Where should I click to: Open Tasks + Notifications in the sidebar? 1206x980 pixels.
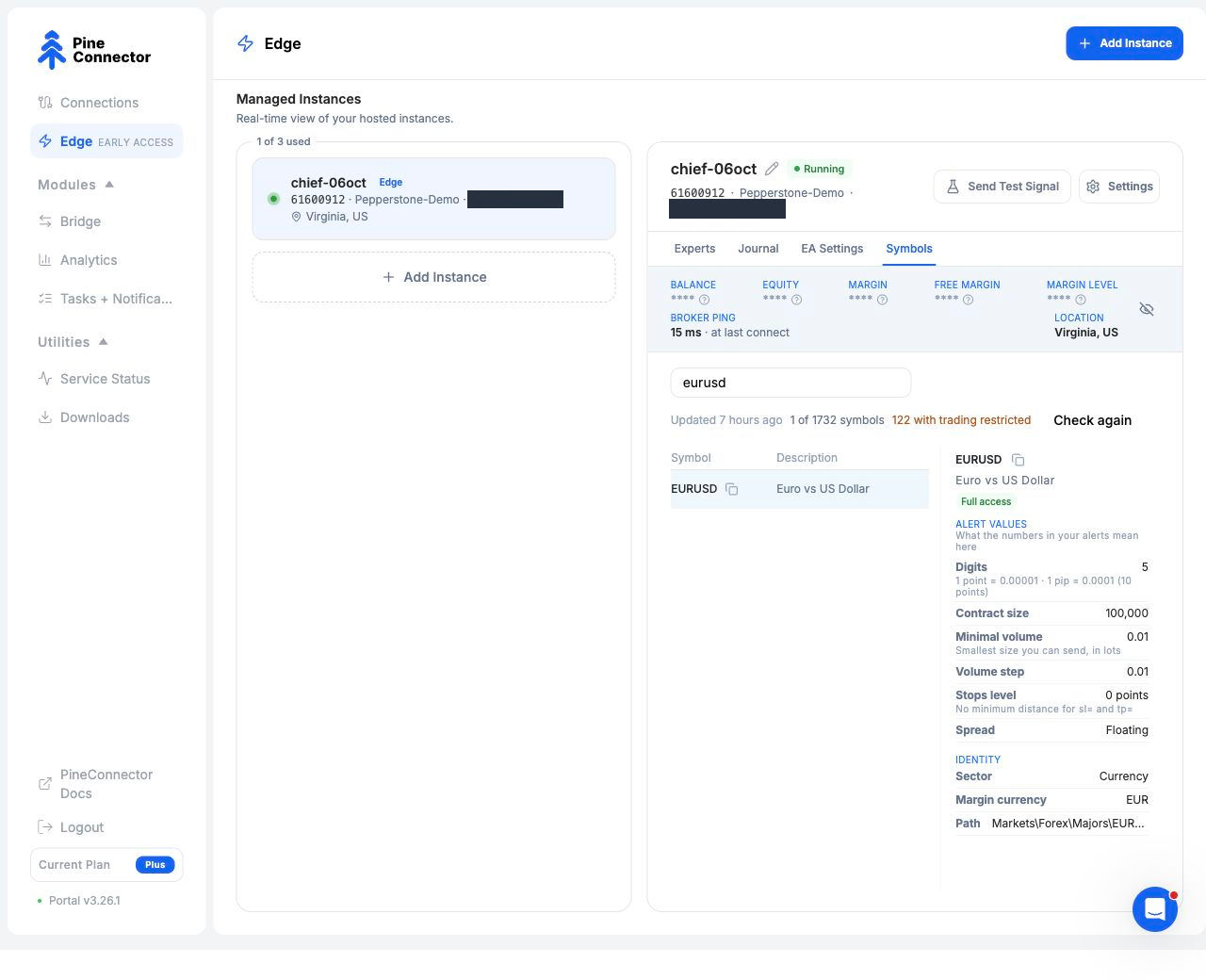coord(106,299)
